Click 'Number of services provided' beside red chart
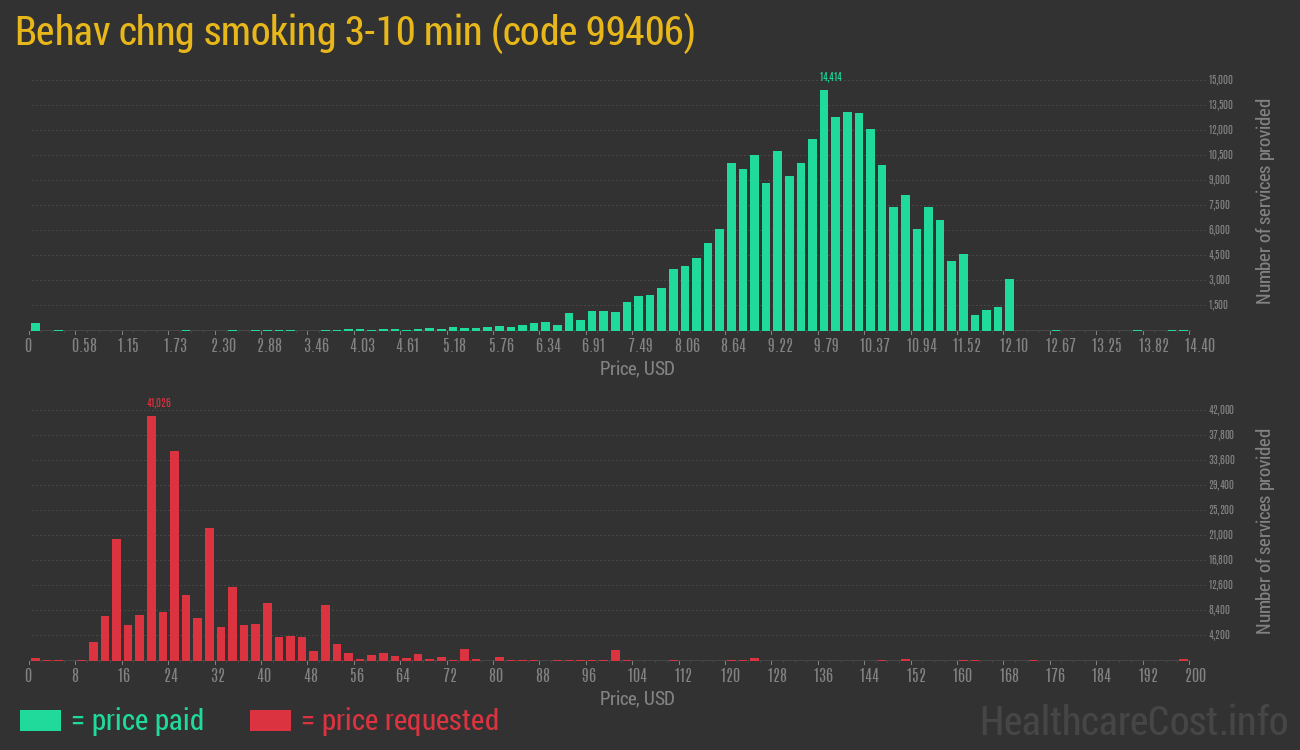The width and height of the screenshot is (1300, 750). (1263, 531)
